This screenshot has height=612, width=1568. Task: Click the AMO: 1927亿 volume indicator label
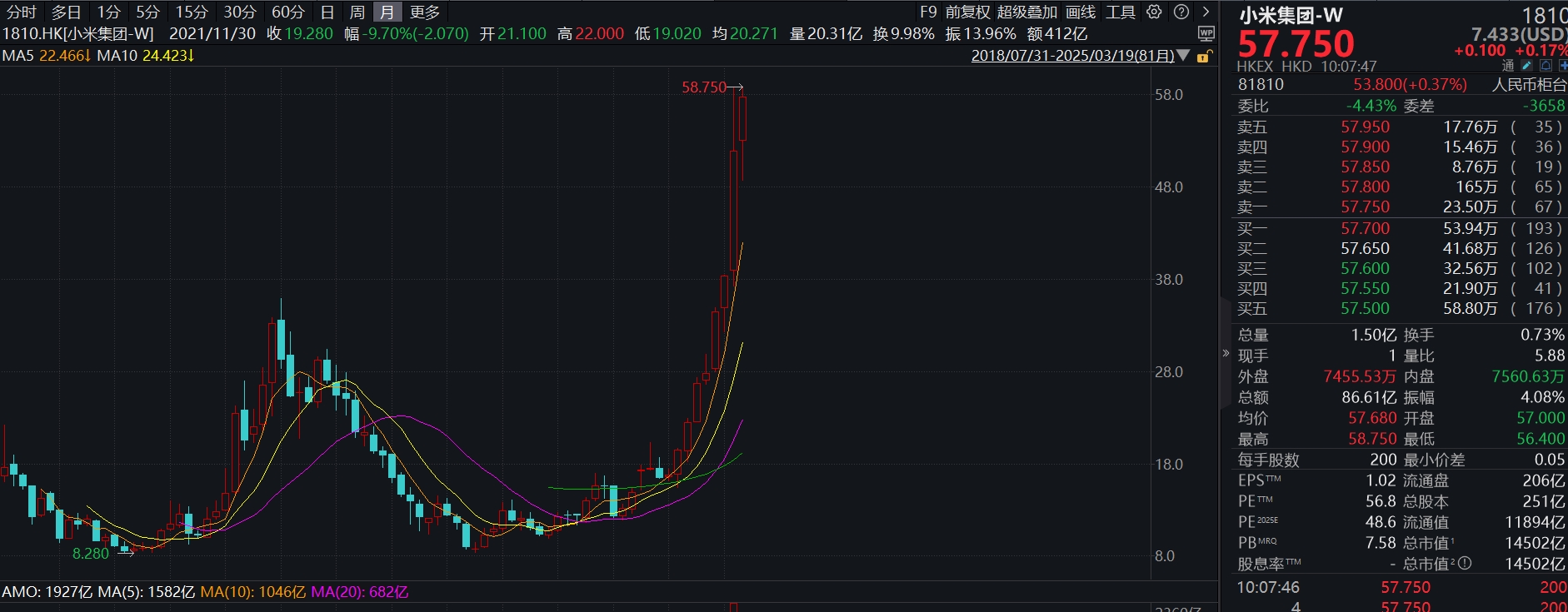[47, 592]
